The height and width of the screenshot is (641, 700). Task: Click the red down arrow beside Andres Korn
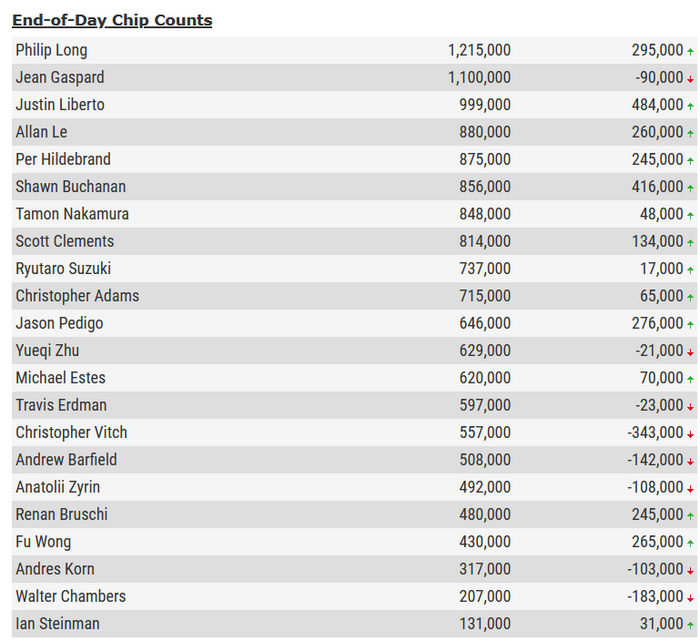point(690,570)
